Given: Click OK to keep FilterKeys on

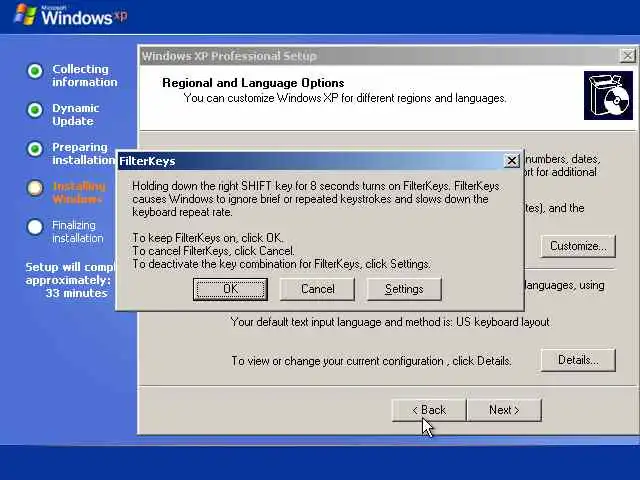Looking at the screenshot, I should click(230, 289).
